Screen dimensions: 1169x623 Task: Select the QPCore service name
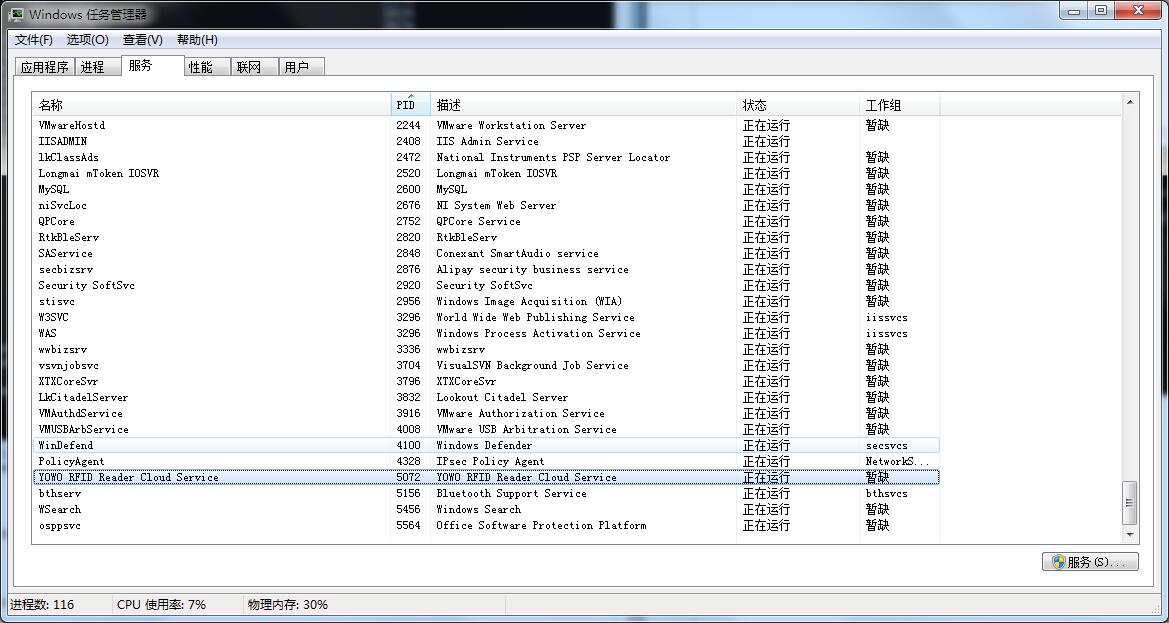point(57,221)
